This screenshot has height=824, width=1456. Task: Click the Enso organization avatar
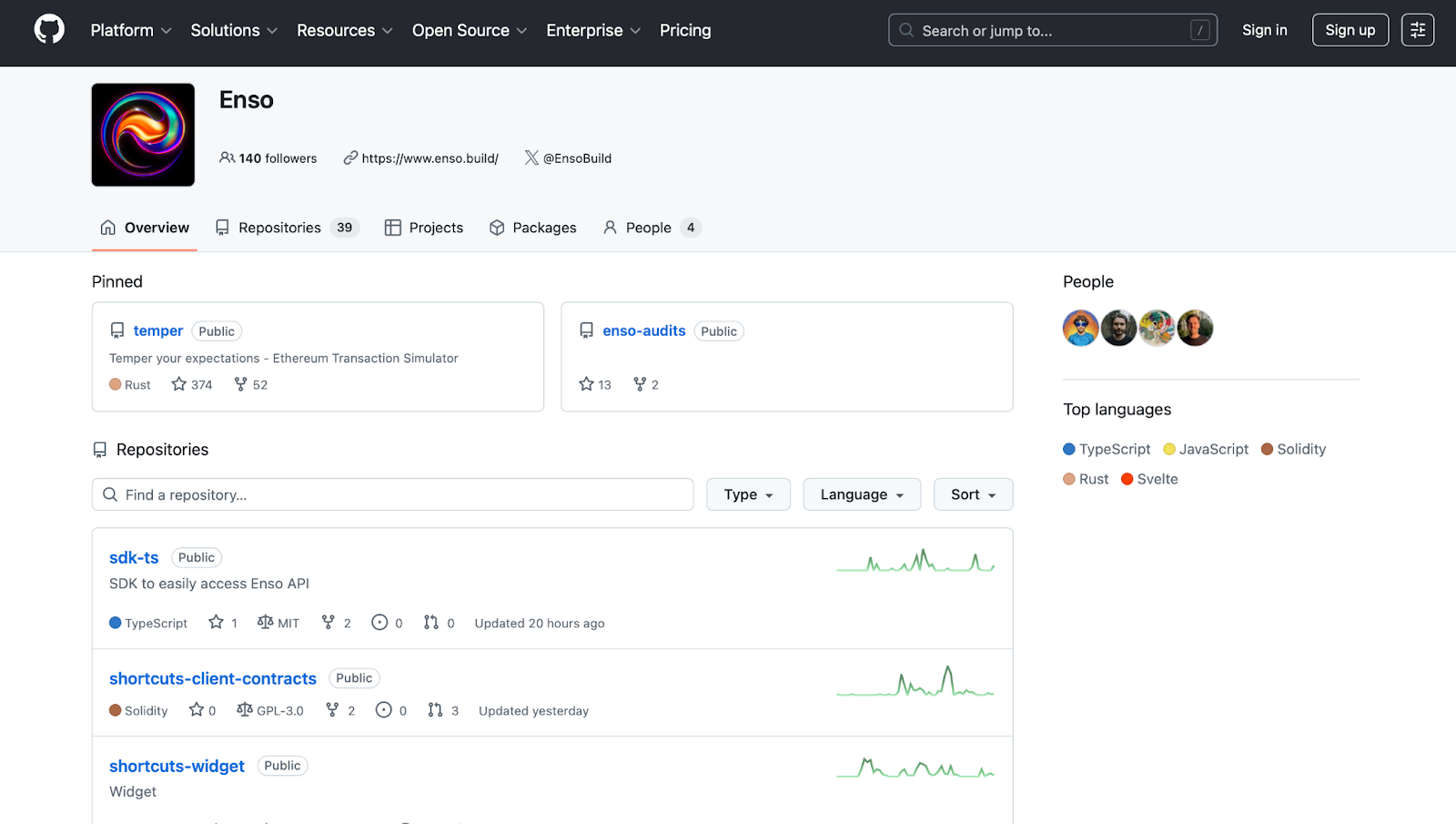point(143,135)
